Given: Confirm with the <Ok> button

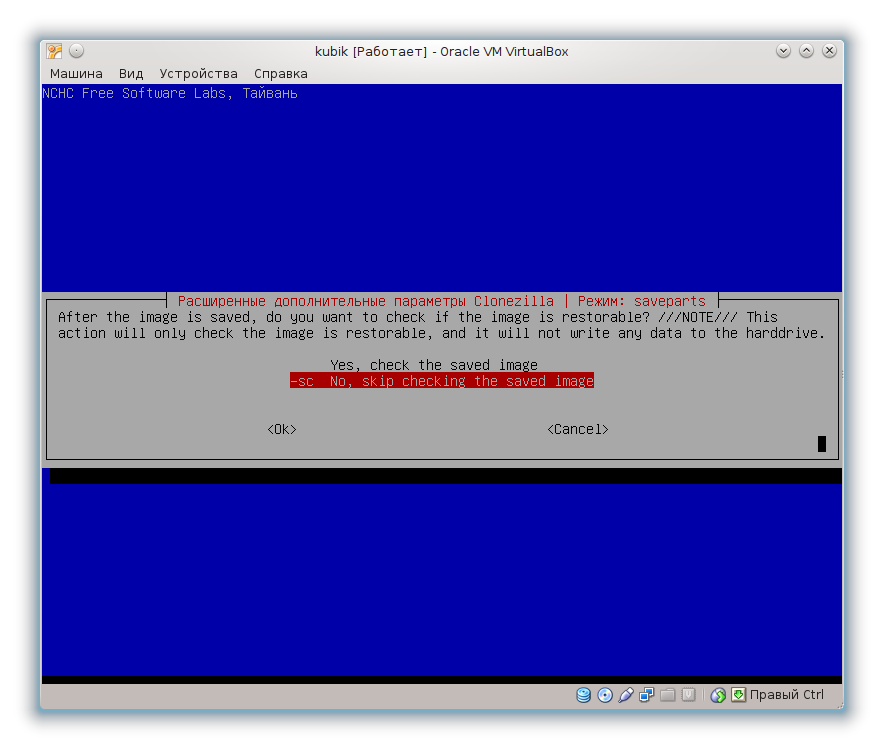Looking at the screenshot, I should point(282,429).
